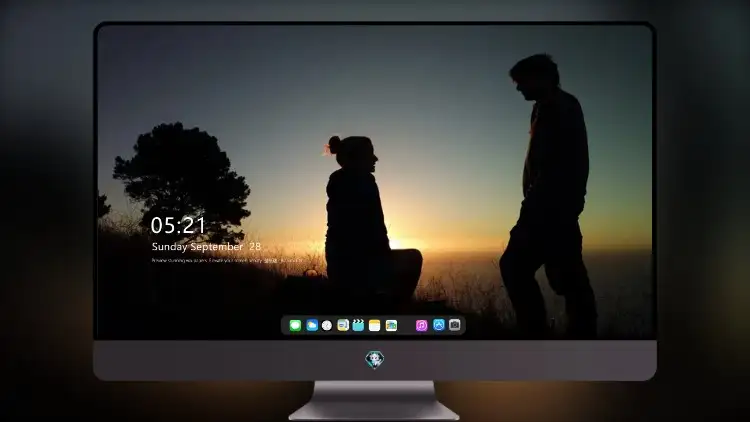This screenshot has height=422, width=750.
Task: Open the gray Camera icon in dock
Action: [x=455, y=325]
